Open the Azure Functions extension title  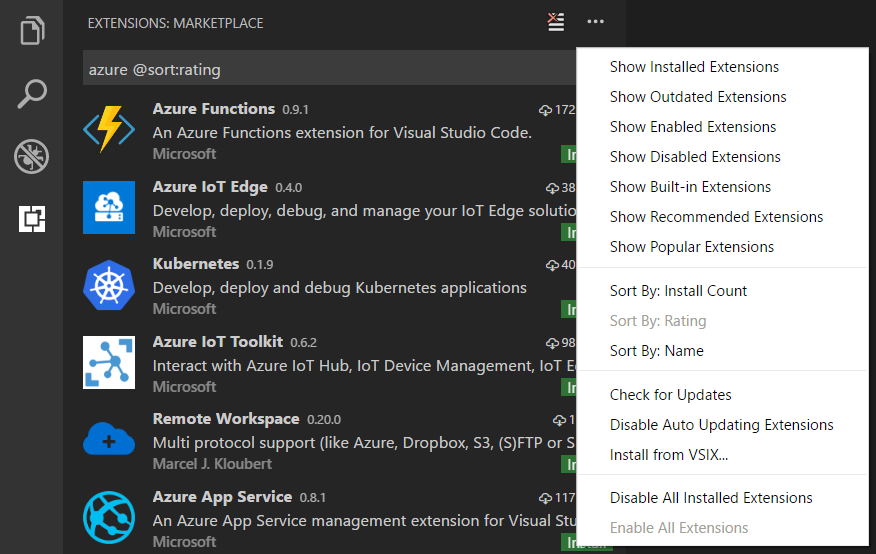pos(214,109)
